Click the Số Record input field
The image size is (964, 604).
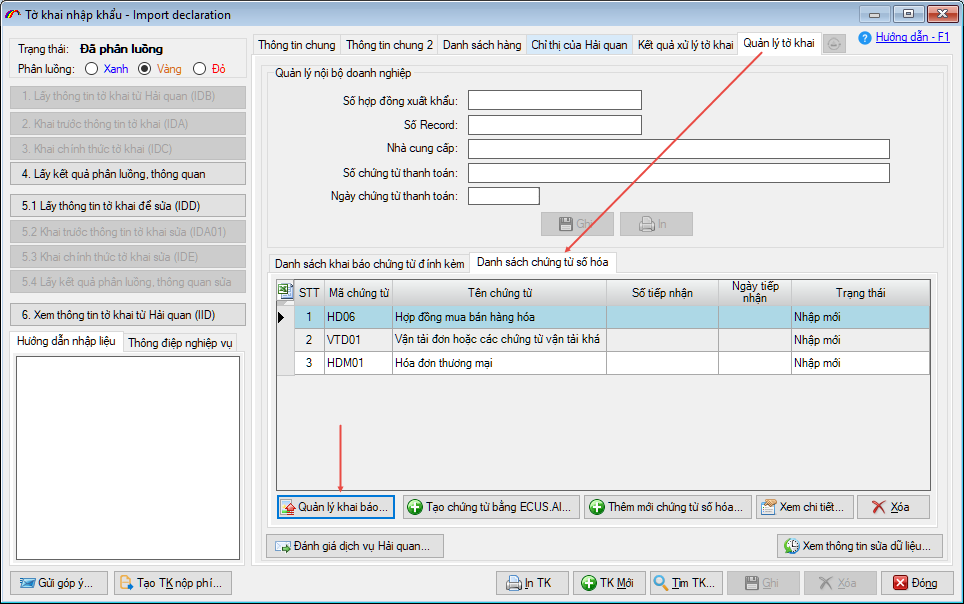555,125
